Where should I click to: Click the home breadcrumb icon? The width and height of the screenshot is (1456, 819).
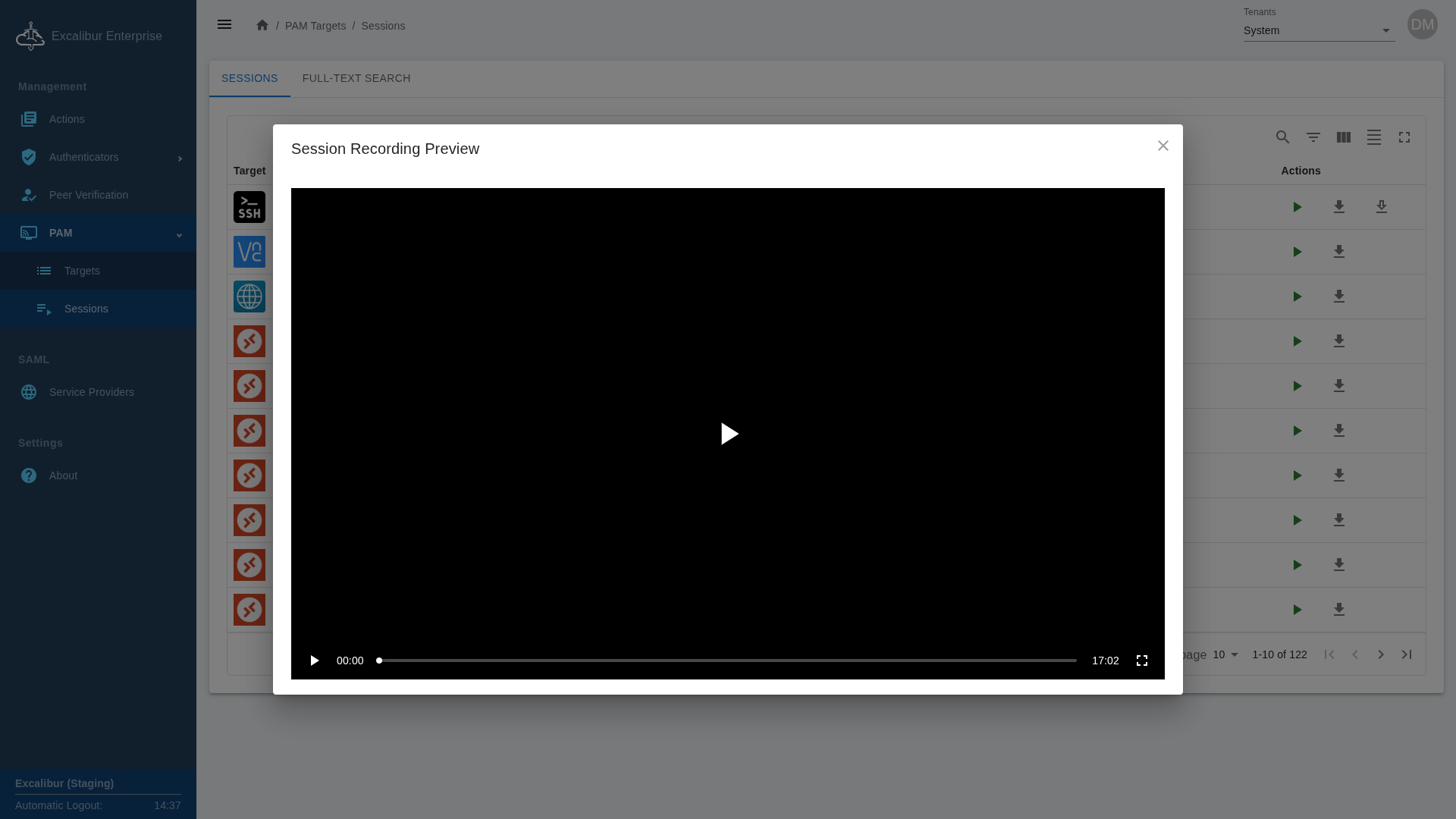tap(262, 25)
